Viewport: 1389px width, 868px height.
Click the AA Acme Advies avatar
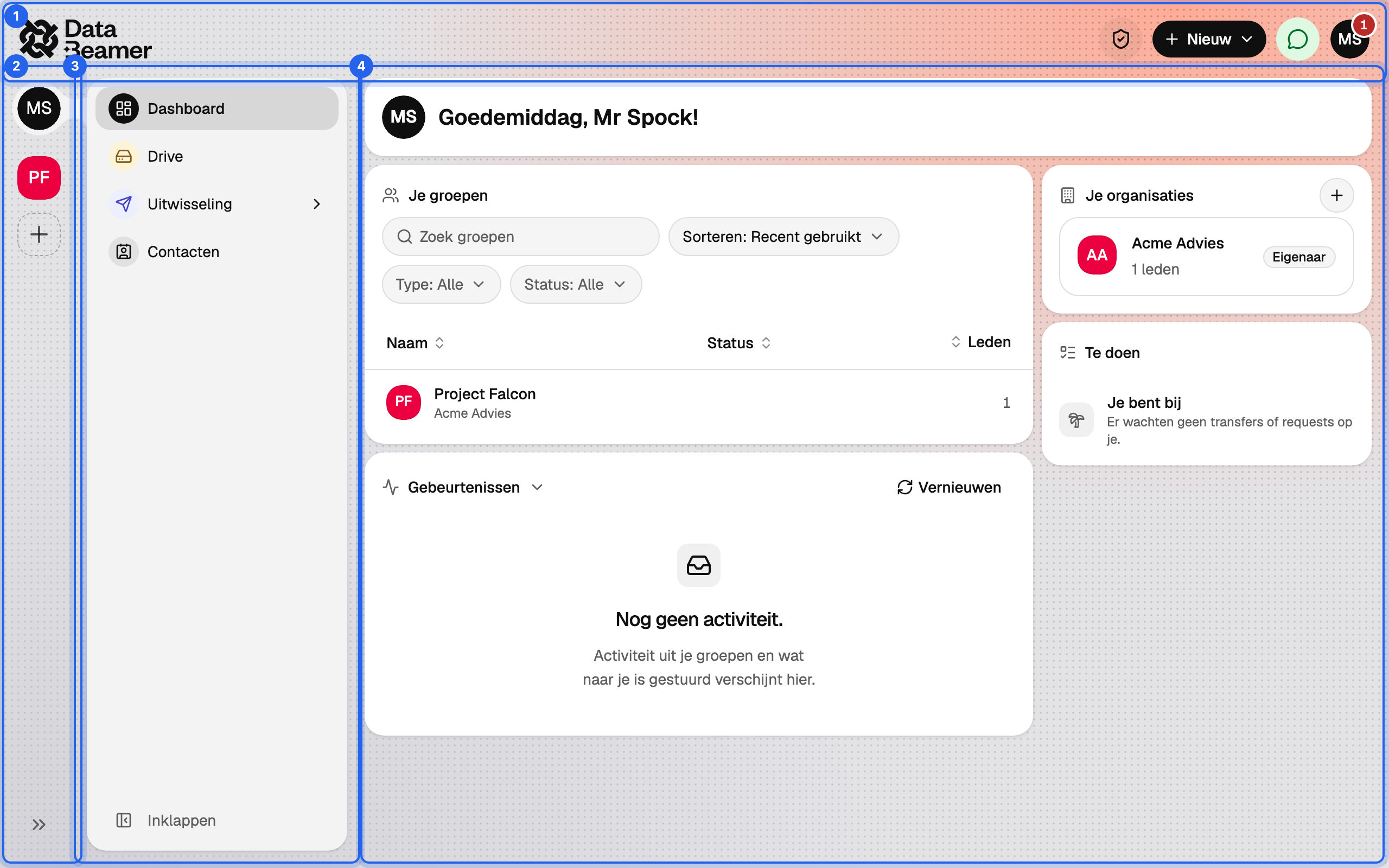[x=1097, y=256]
